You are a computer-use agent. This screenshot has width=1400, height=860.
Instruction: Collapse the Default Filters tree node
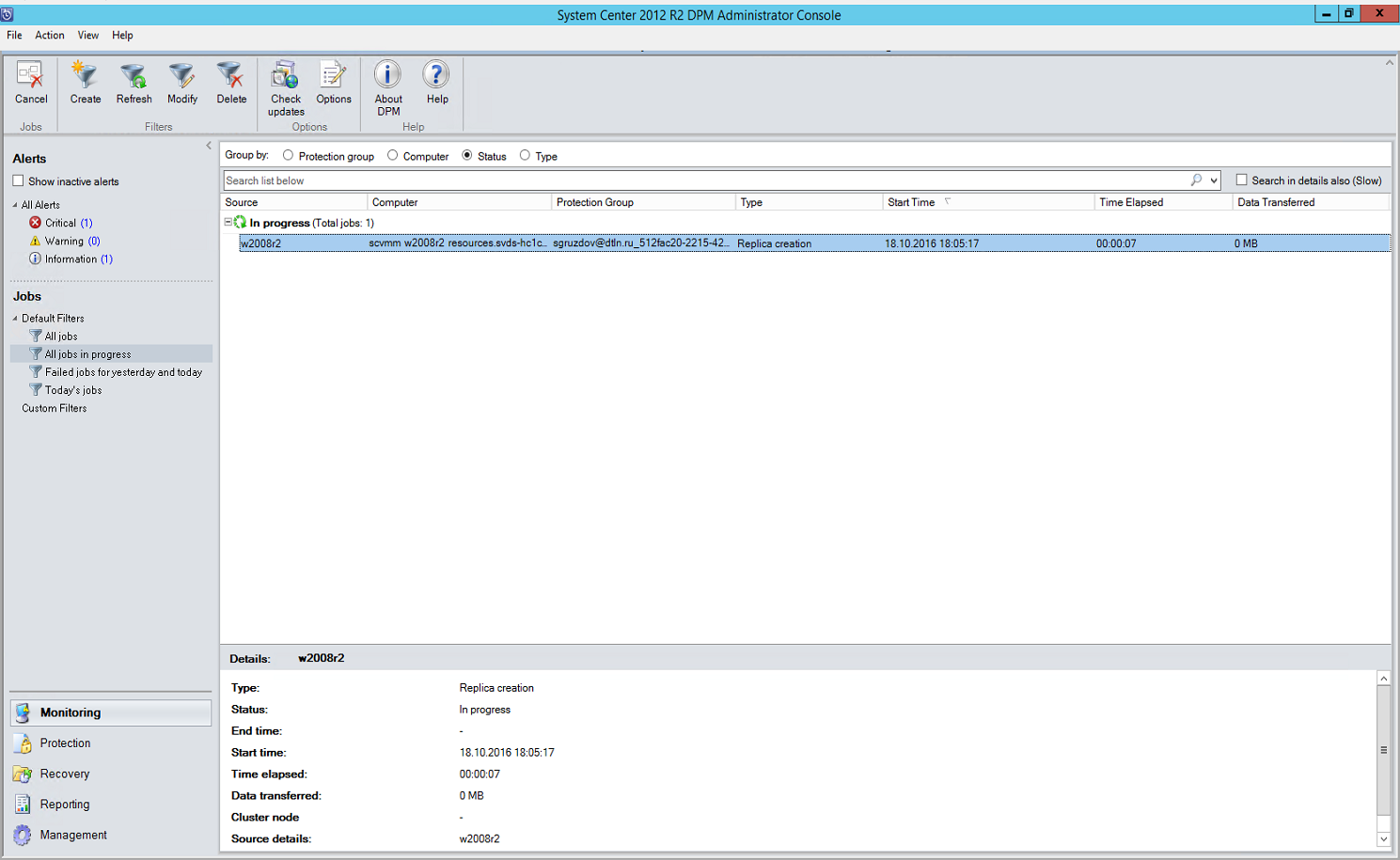tap(15, 319)
